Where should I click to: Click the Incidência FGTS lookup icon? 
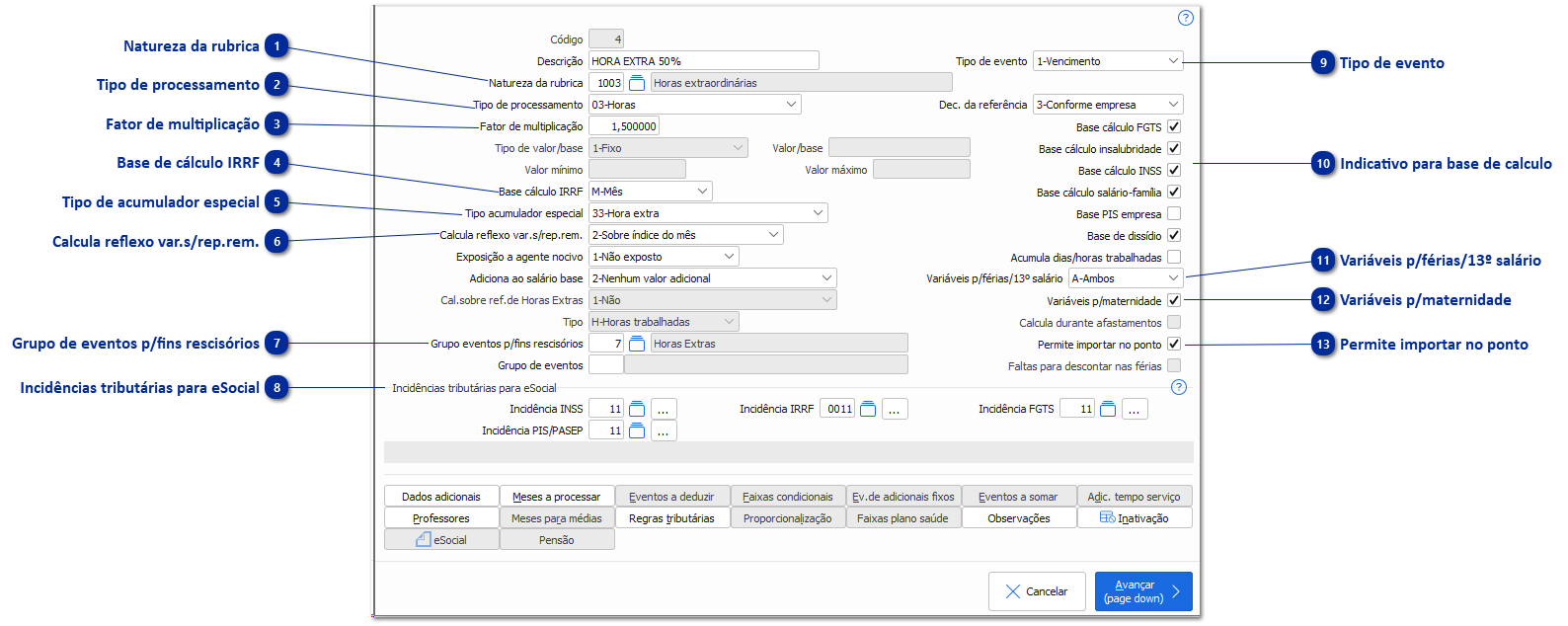pos(1108,409)
